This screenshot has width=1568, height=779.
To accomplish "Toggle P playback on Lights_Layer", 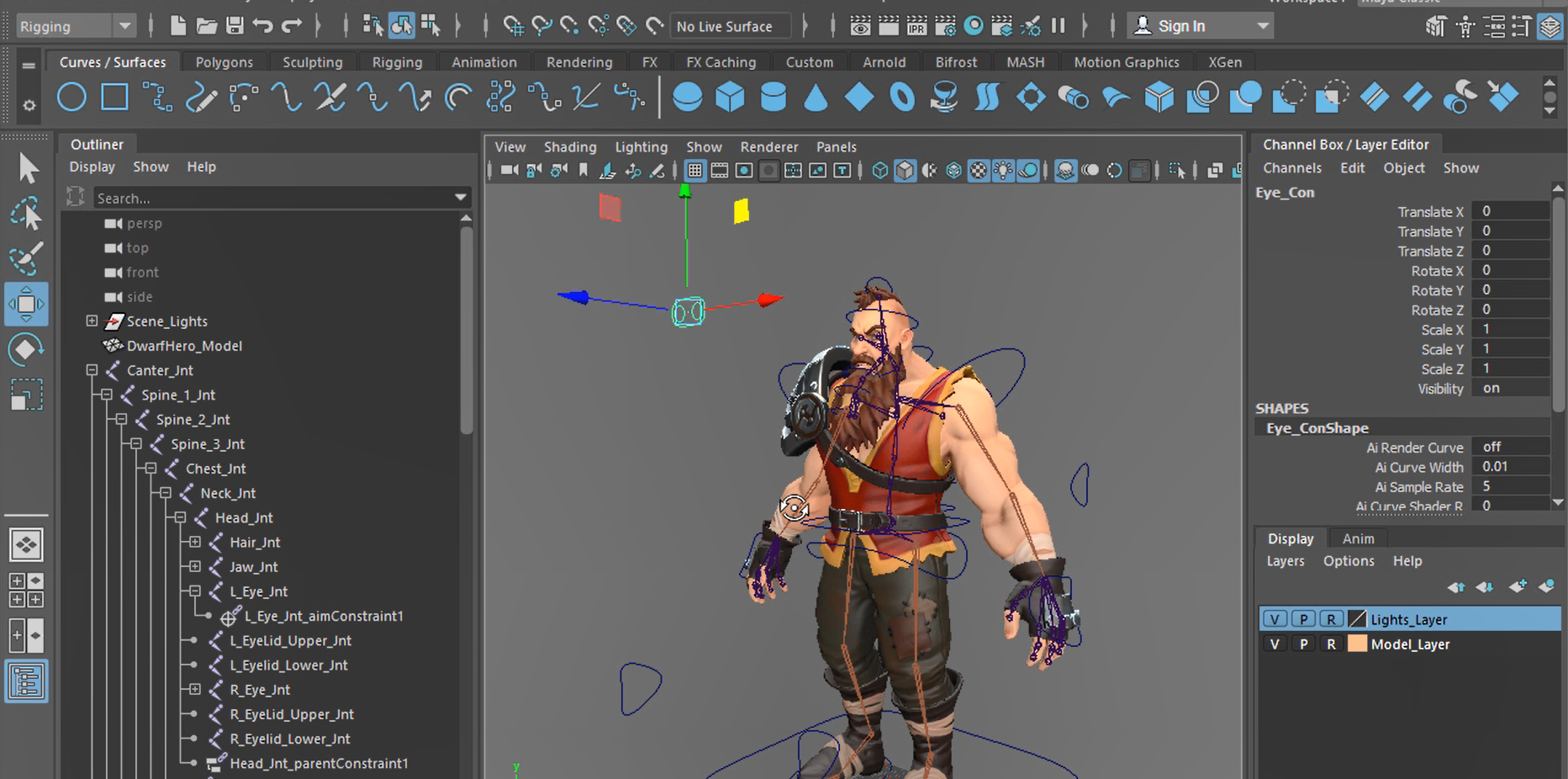I will (x=1303, y=619).
